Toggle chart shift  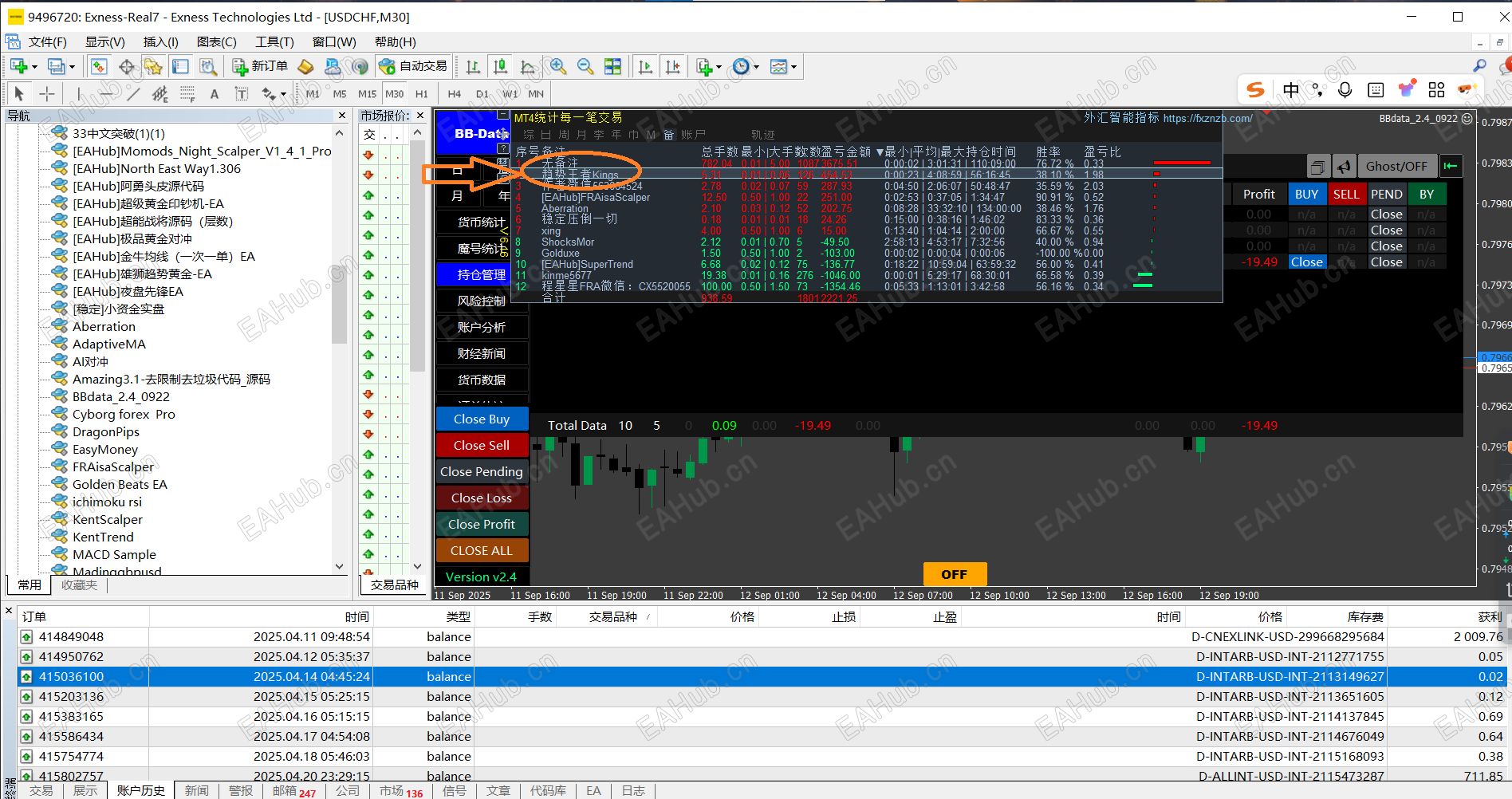(673, 67)
